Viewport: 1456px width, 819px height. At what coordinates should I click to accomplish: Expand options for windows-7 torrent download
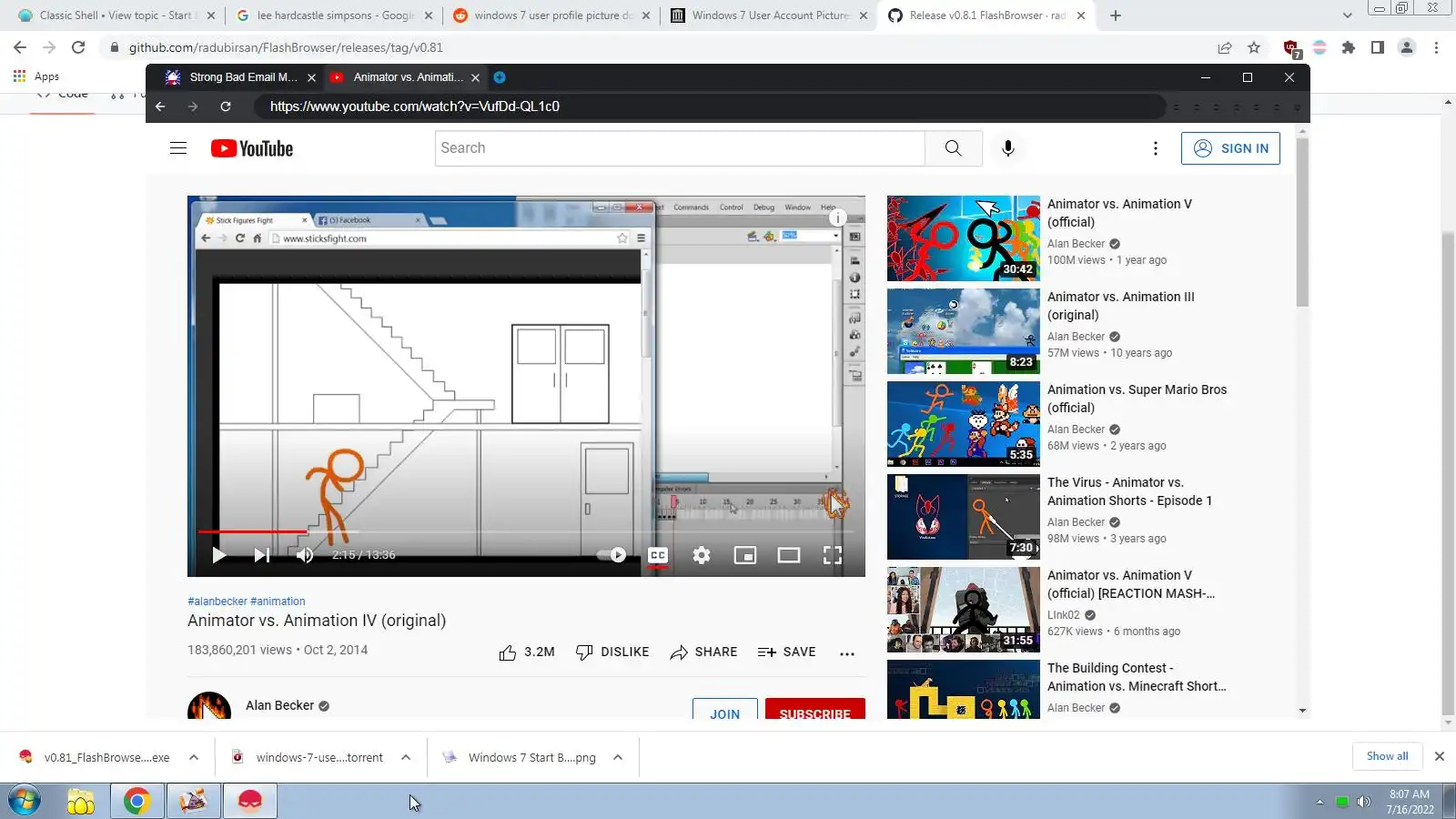point(406,757)
